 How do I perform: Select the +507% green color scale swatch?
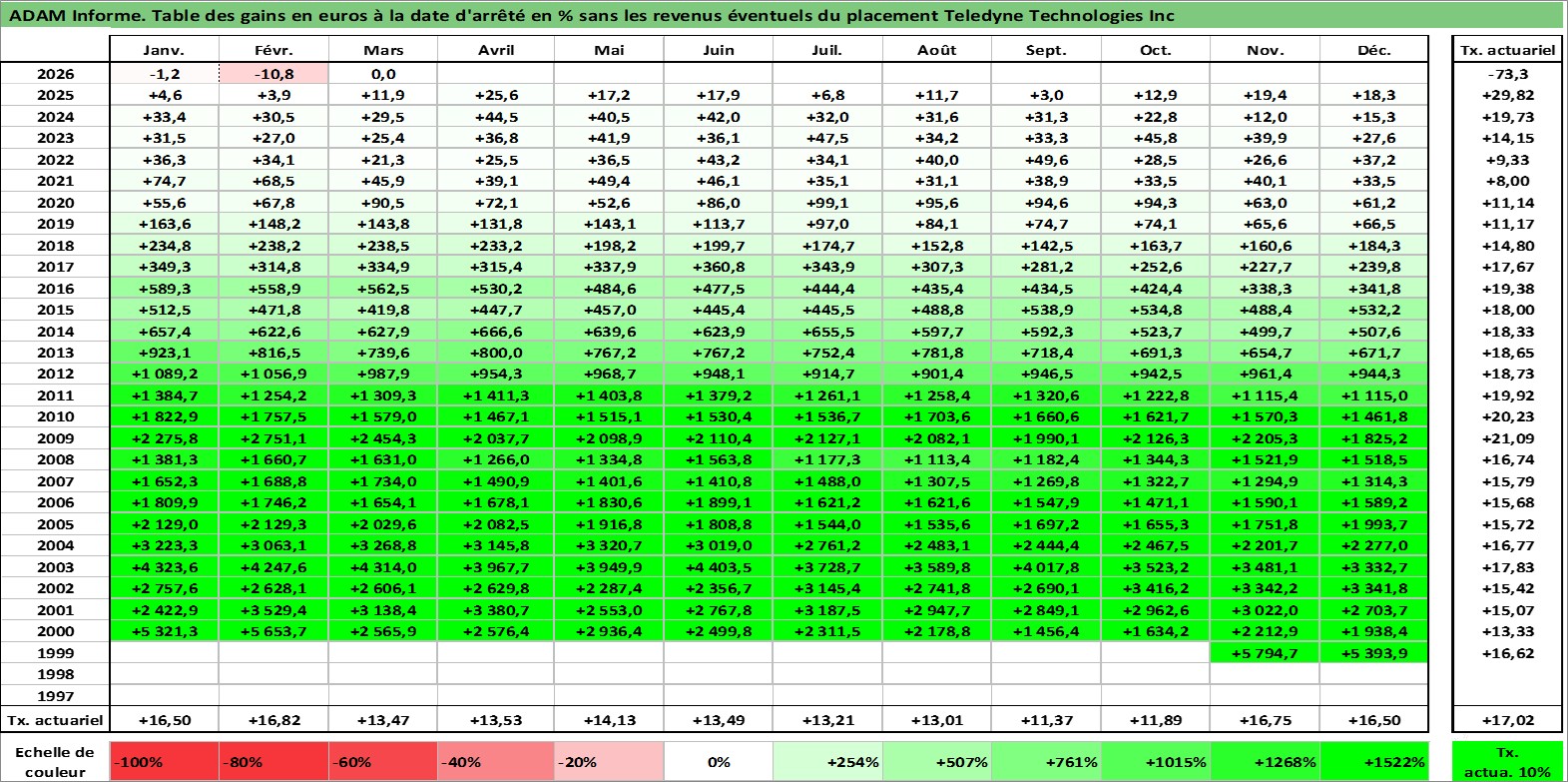click(936, 761)
